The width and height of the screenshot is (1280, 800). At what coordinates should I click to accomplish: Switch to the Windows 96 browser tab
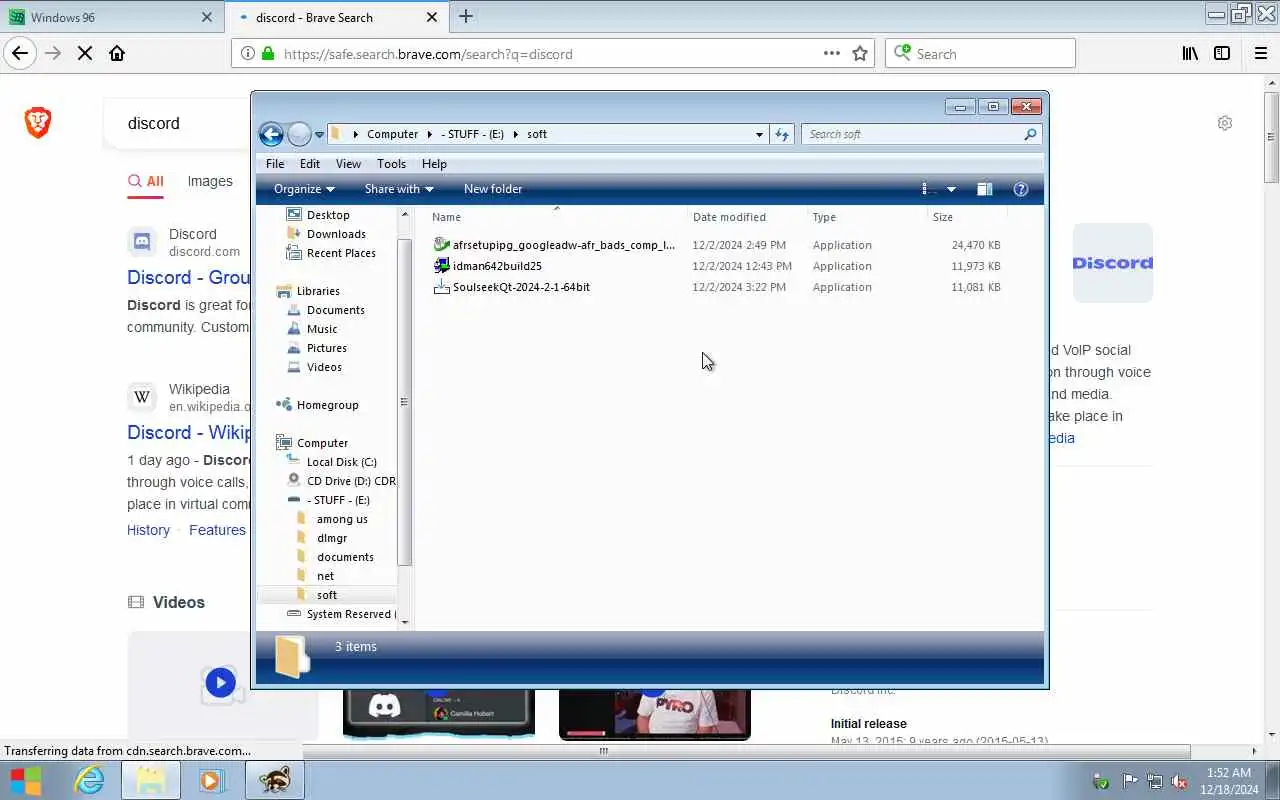(111, 17)
